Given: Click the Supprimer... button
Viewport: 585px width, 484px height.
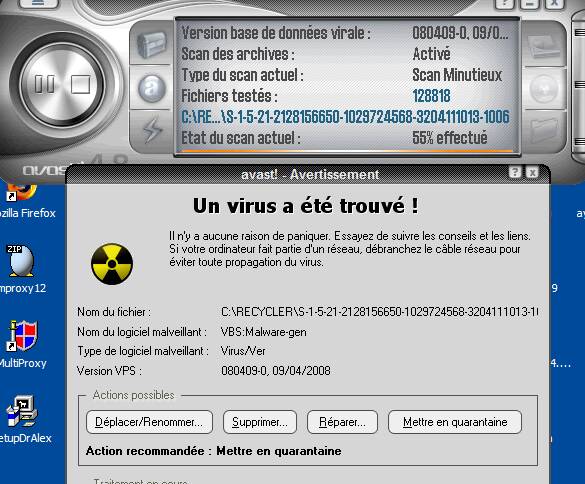Looking at the screenshot, I should (260, 422).
